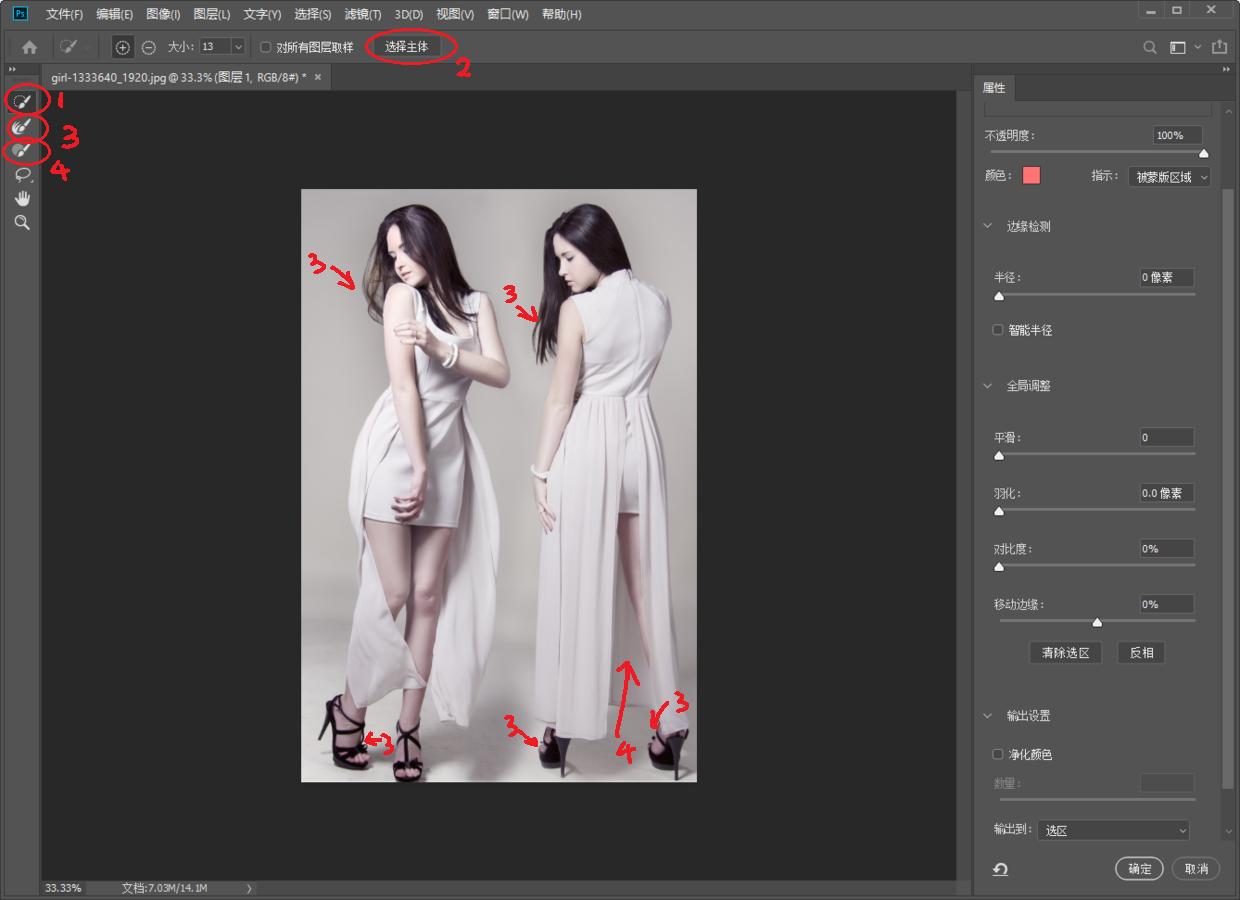1240x900 pixels.
Task: Select the Lasso tool in the toolbar
Action: [x=23, y=174]
